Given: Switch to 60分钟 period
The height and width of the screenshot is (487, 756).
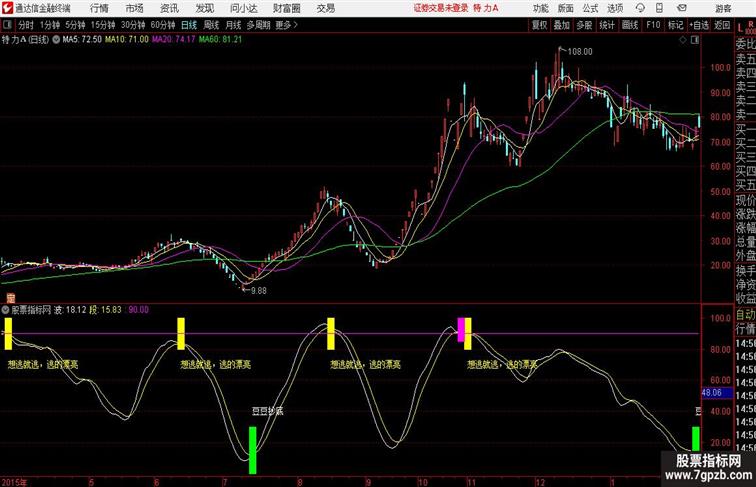Looking at the screenshot, I should (x=163, y=25).
